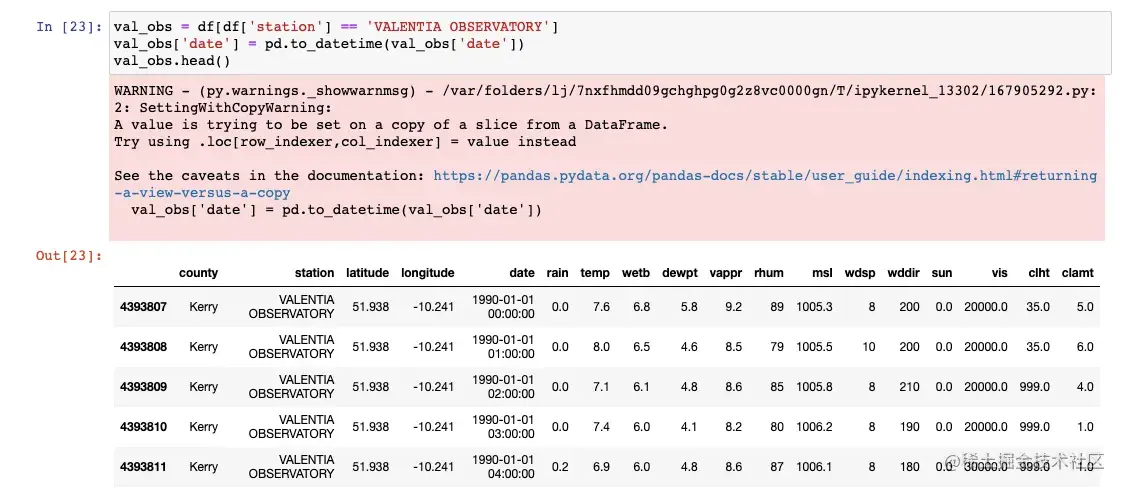
Task: Select the 'latitude' column header
Action: coord(367,273)
